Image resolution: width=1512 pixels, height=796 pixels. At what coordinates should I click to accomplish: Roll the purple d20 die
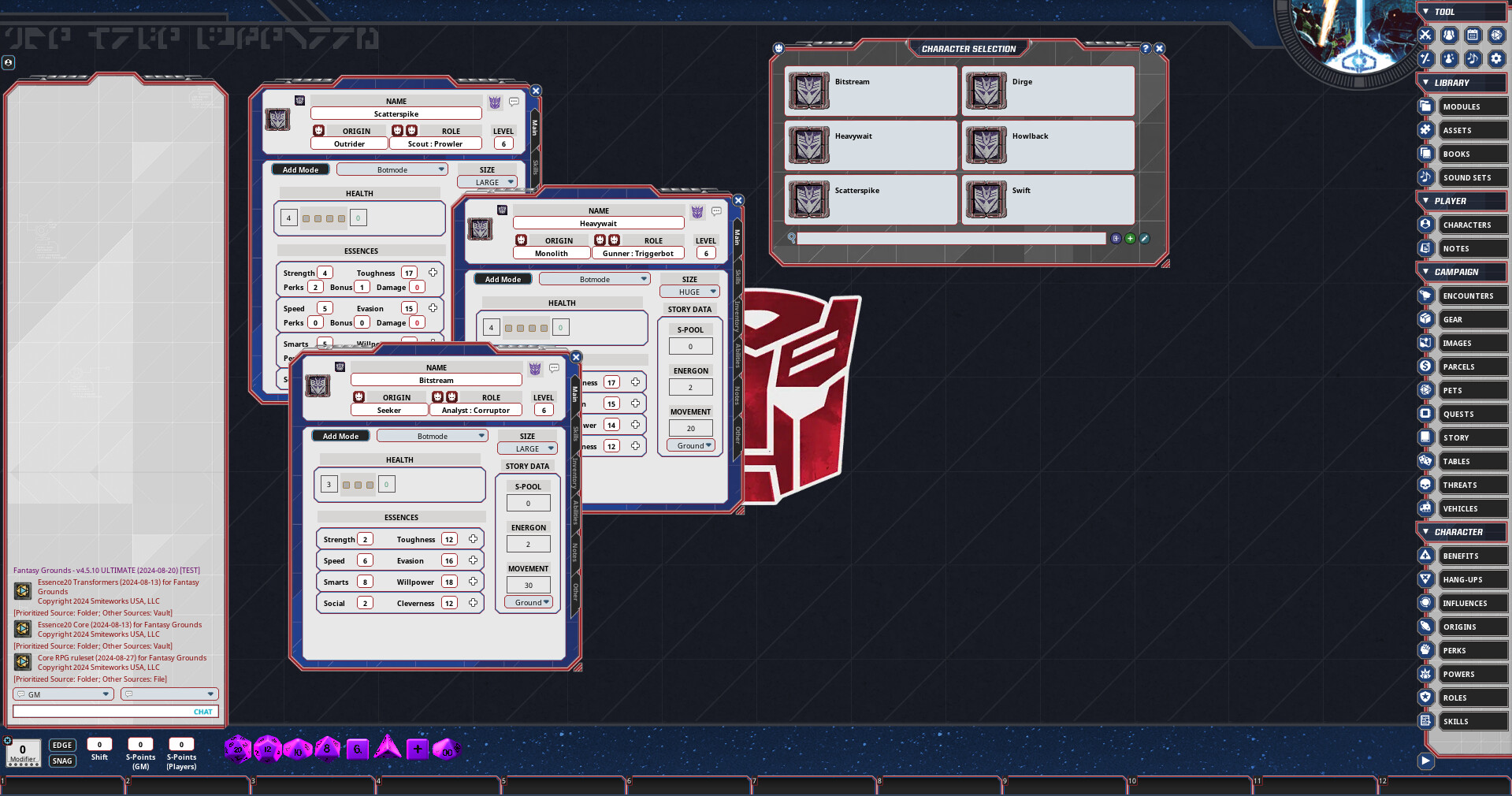coord(237,749)
